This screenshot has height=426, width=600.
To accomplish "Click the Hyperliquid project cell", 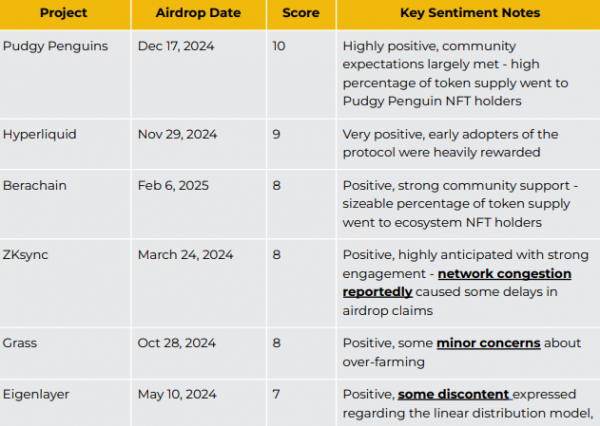I will (x=65, y=144).
